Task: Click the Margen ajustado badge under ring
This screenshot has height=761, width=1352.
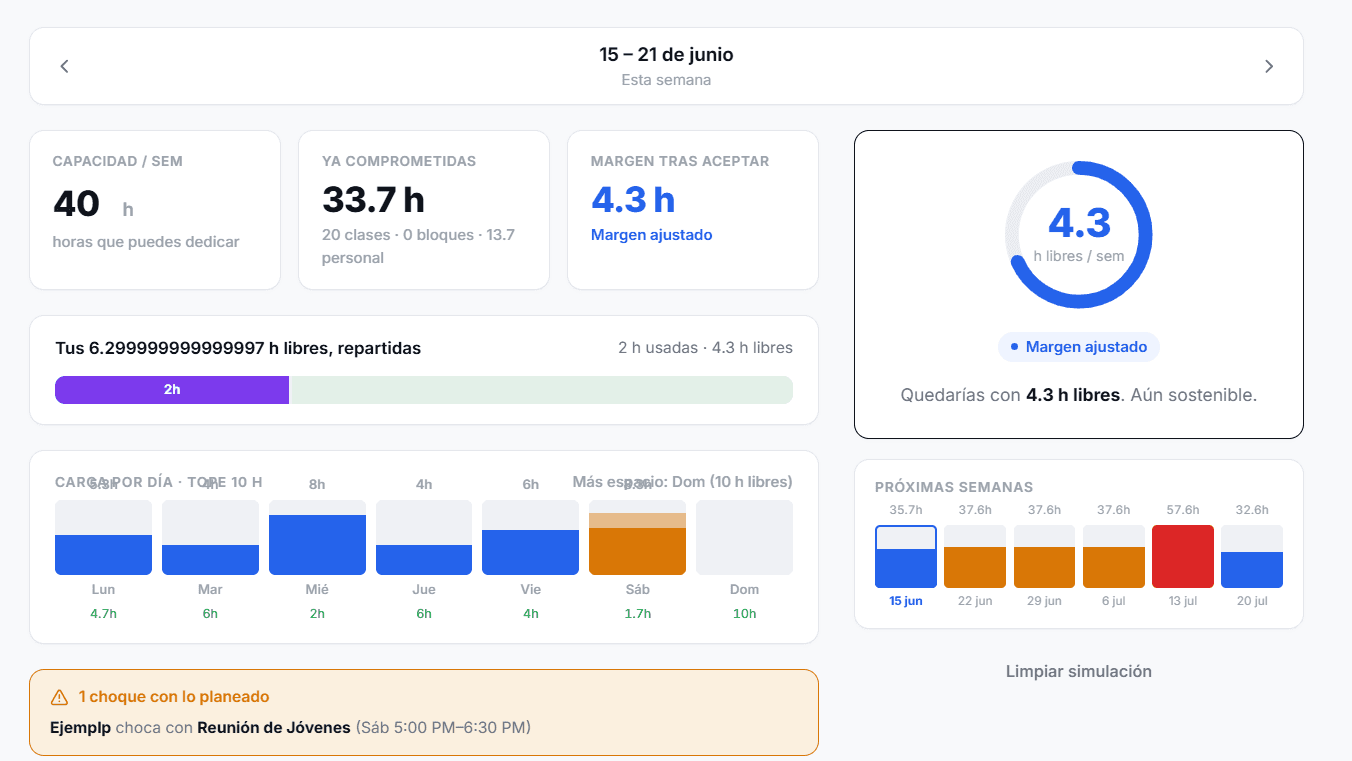Action: [1079, 347]
